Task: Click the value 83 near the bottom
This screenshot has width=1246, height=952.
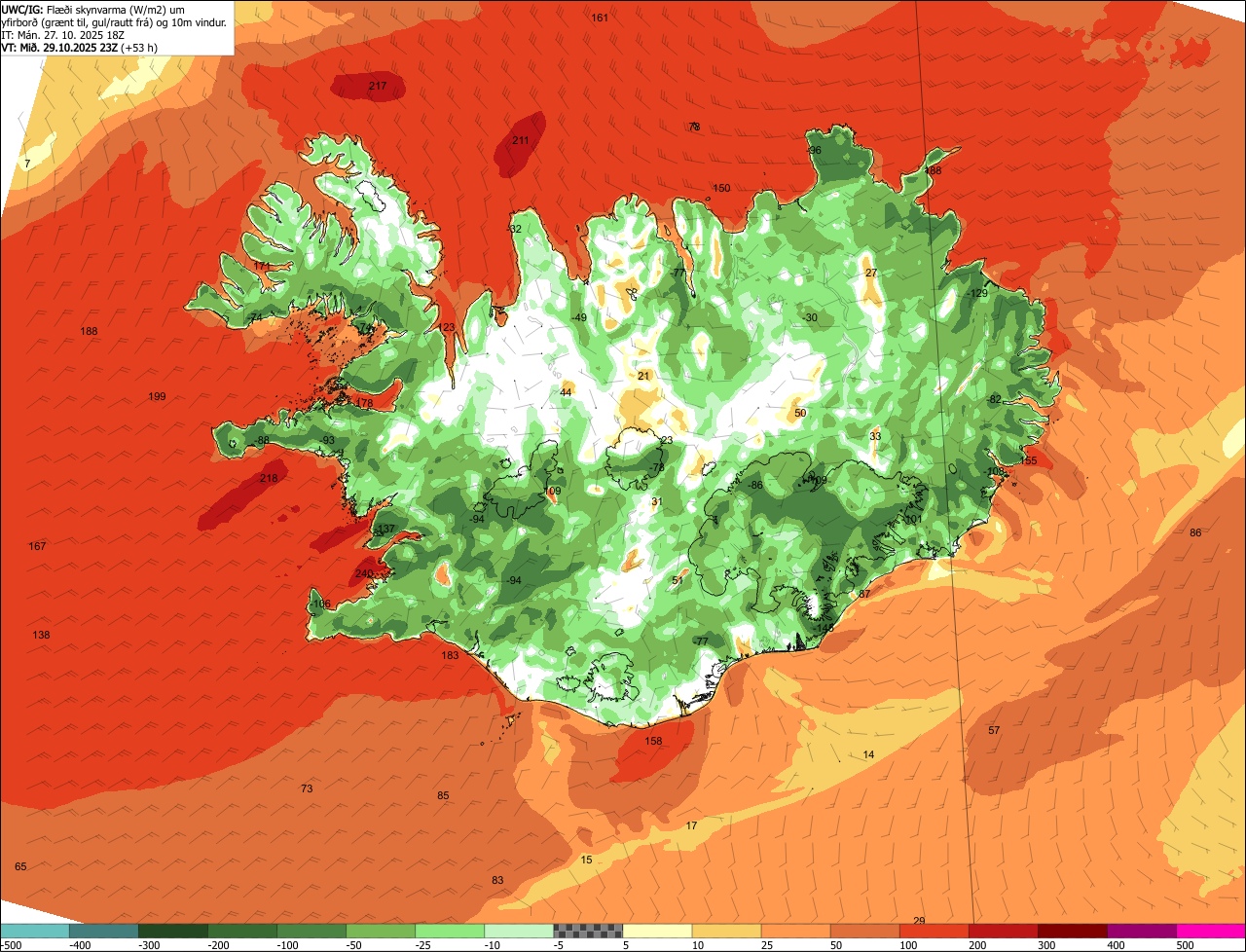Action: 497,880
